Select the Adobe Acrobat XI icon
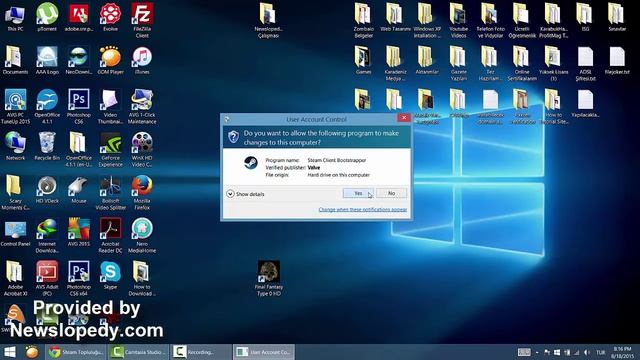Viewport: 640px width, 360px height. pyautogui.click(x=15, y=279)
